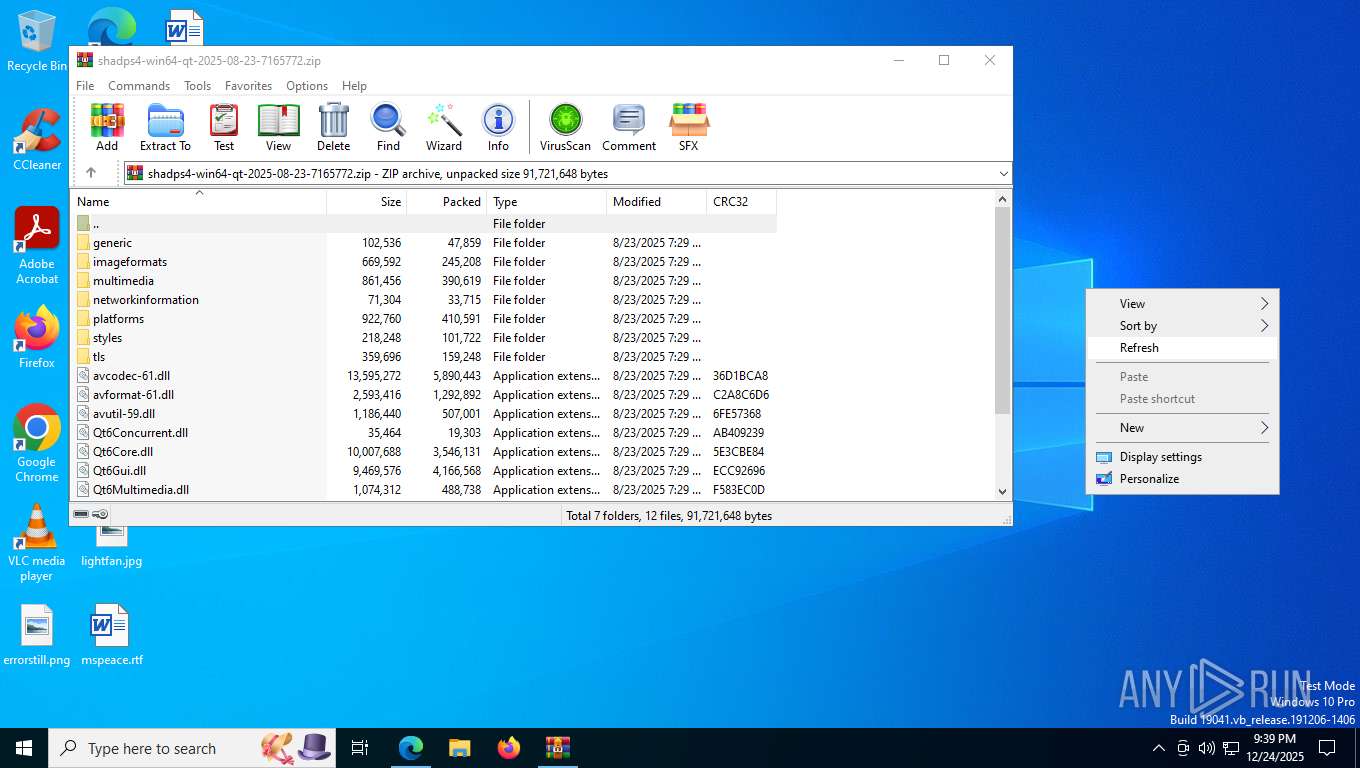1360x768 pixels.
Task: Select CCleaner desktop shortcut
Action: pyautogui.click(x=37, y=140)
